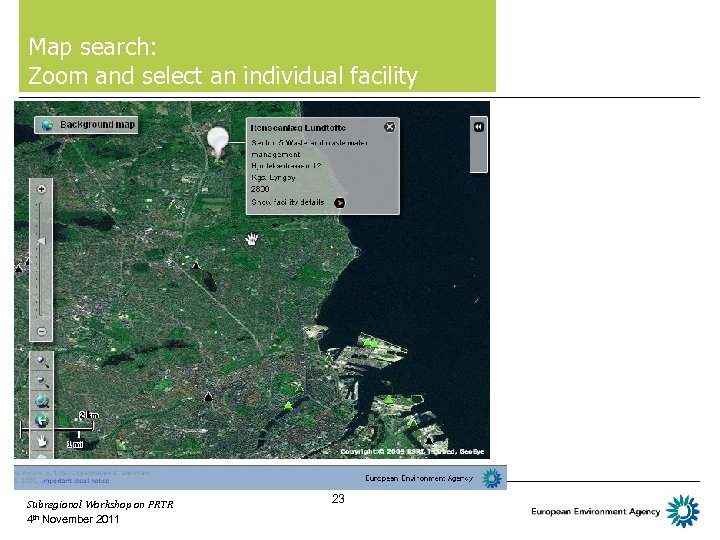Click the orange Show facility details arrow
720x540 pixels.
[339, 202]
